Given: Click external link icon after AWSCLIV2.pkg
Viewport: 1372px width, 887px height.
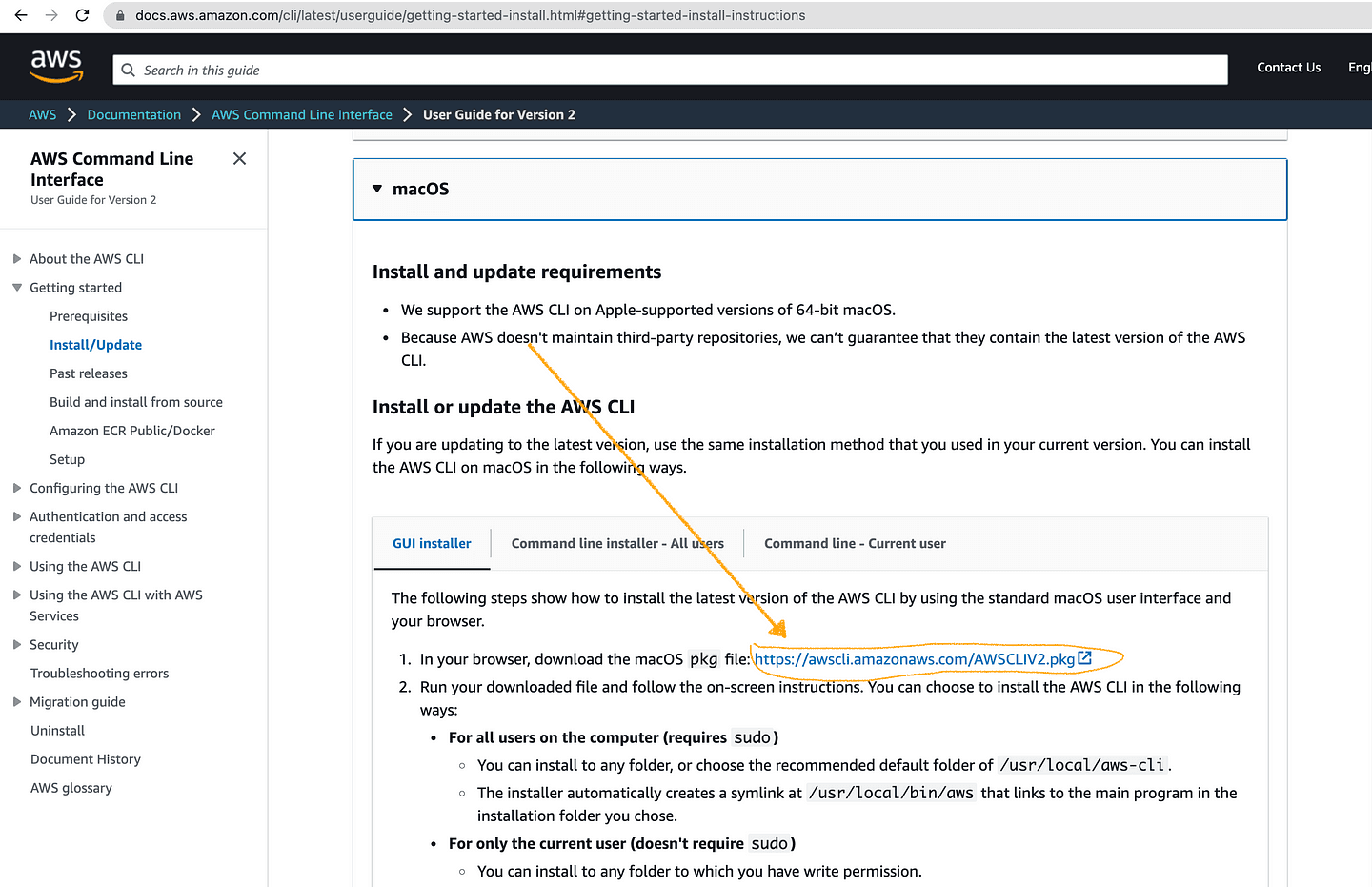Looking at the screenshot, I should pos(1084,658).
